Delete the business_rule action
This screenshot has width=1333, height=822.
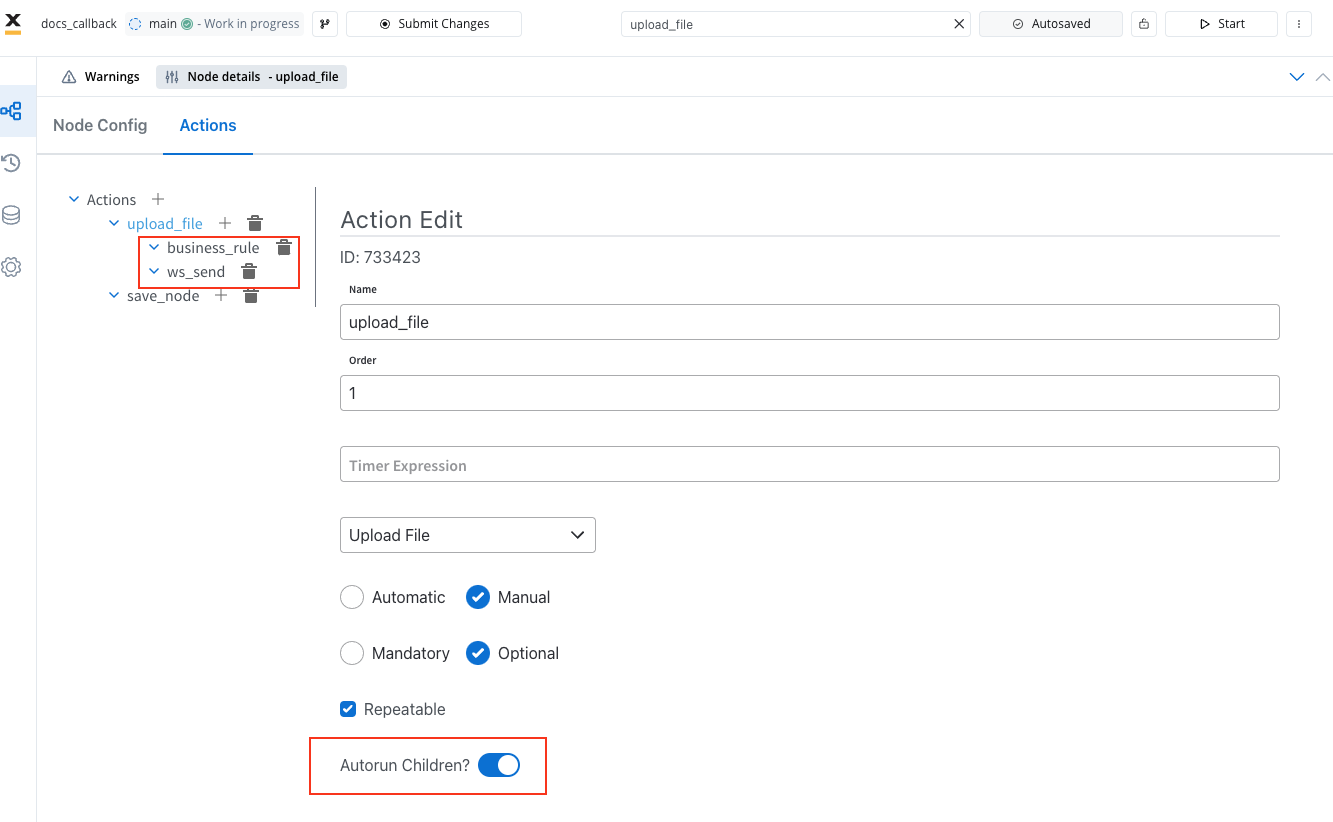pos(284,247)
